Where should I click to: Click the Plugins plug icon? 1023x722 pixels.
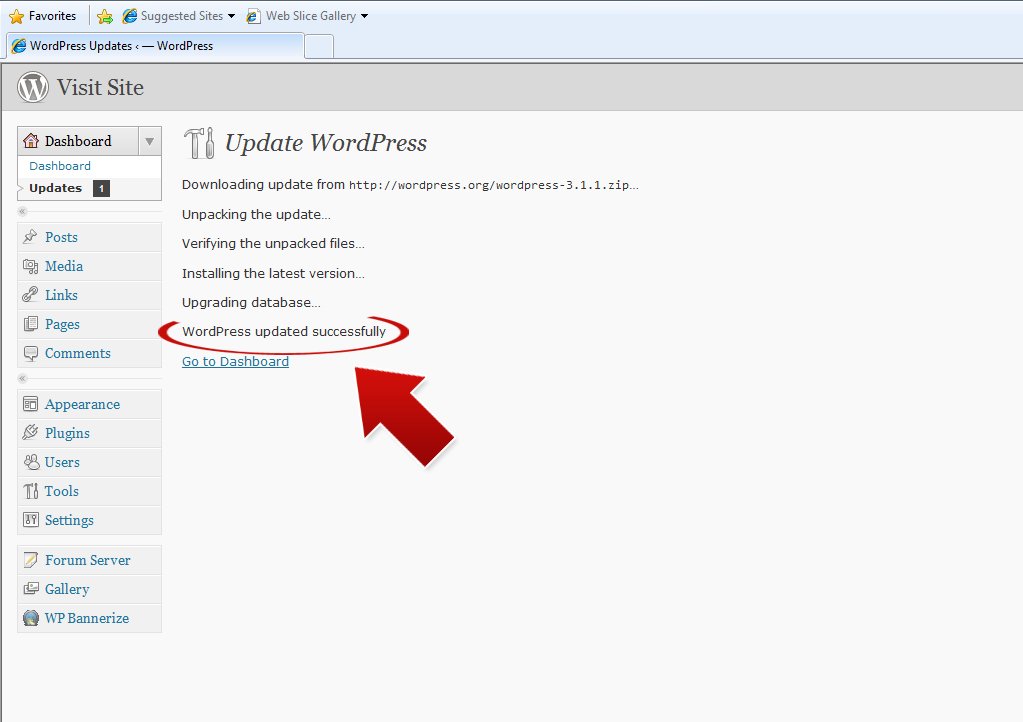30,433
